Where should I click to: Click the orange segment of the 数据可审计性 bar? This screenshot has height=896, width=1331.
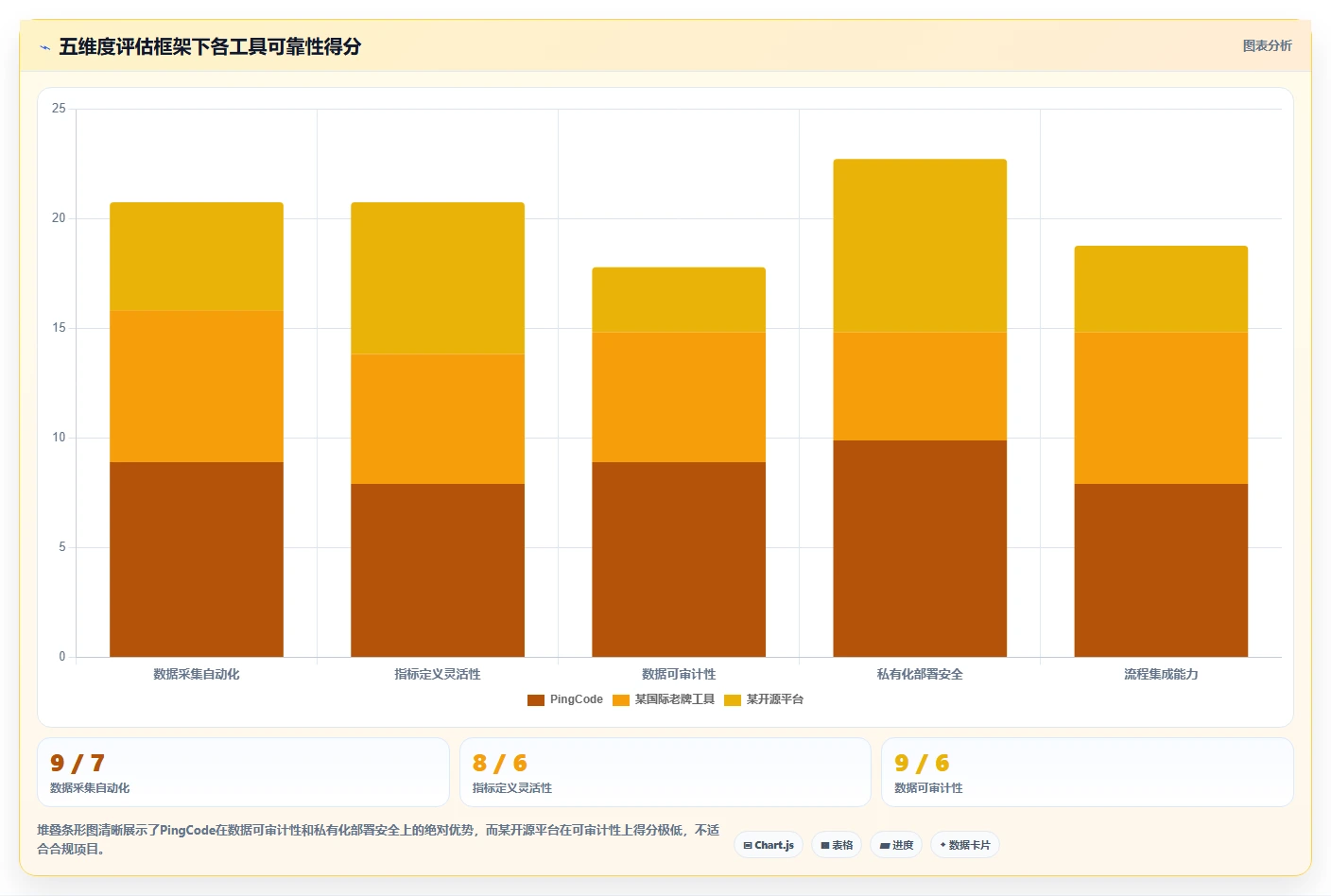pos(679,397)
